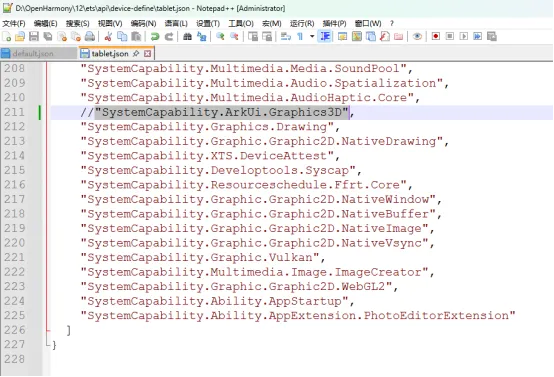
Task: Toggle the indent guide toolbar icon
Action: pos(325,36)
